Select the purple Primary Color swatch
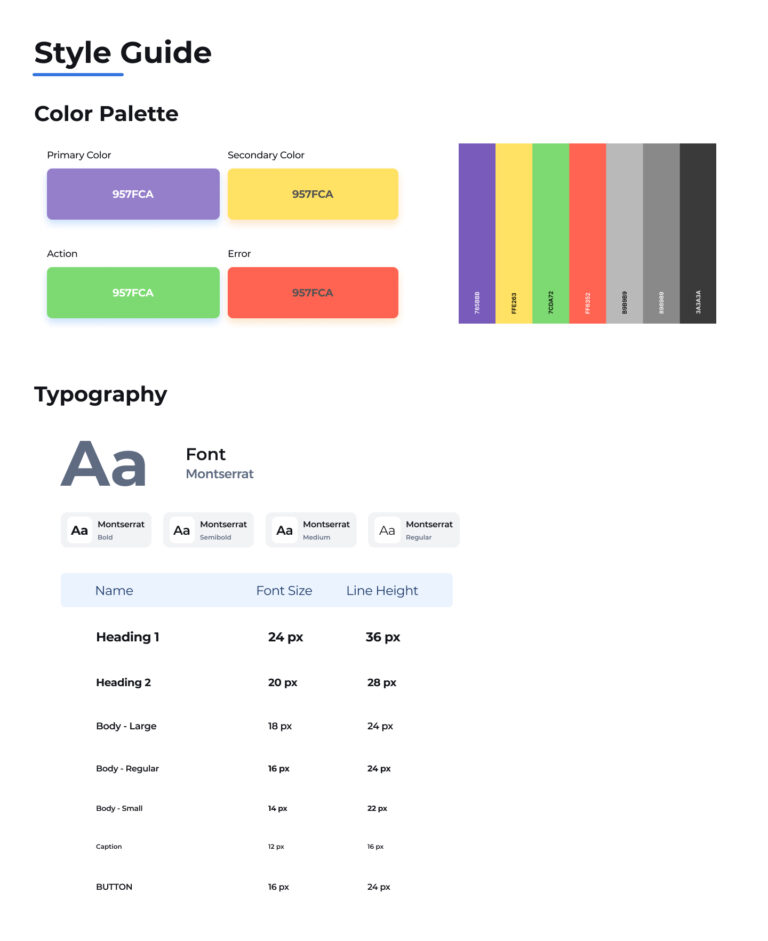The height and width of the screenshot is (941, 768). [133, 194]
